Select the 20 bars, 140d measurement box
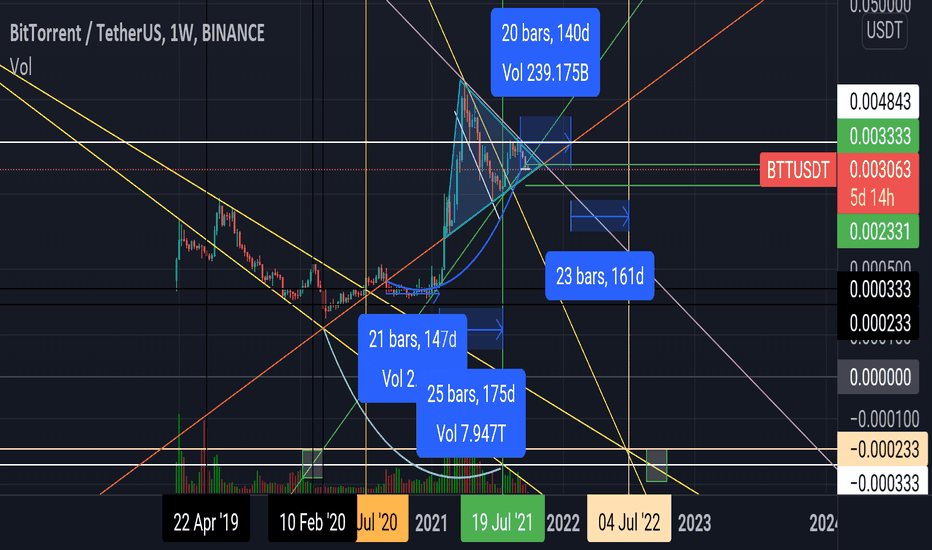Screen dimensions: 932x550 pyautogui.click(x=545, y=52)
